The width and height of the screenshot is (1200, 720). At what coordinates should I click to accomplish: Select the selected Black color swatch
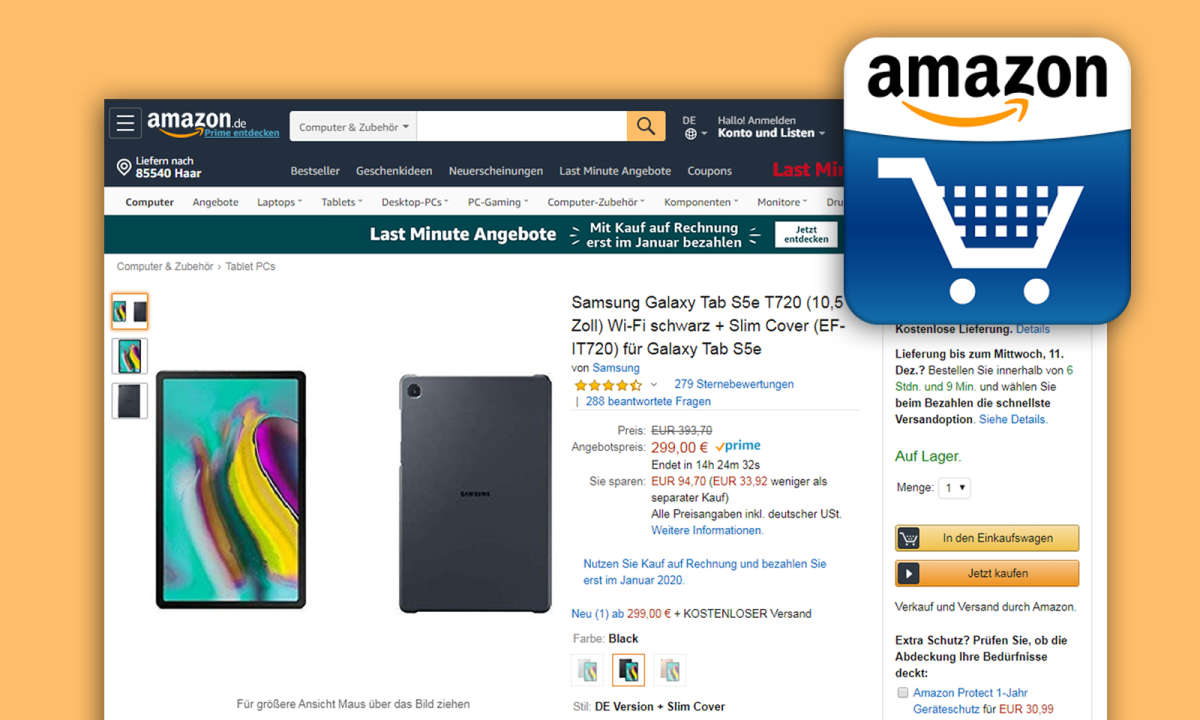coord(628,670)
